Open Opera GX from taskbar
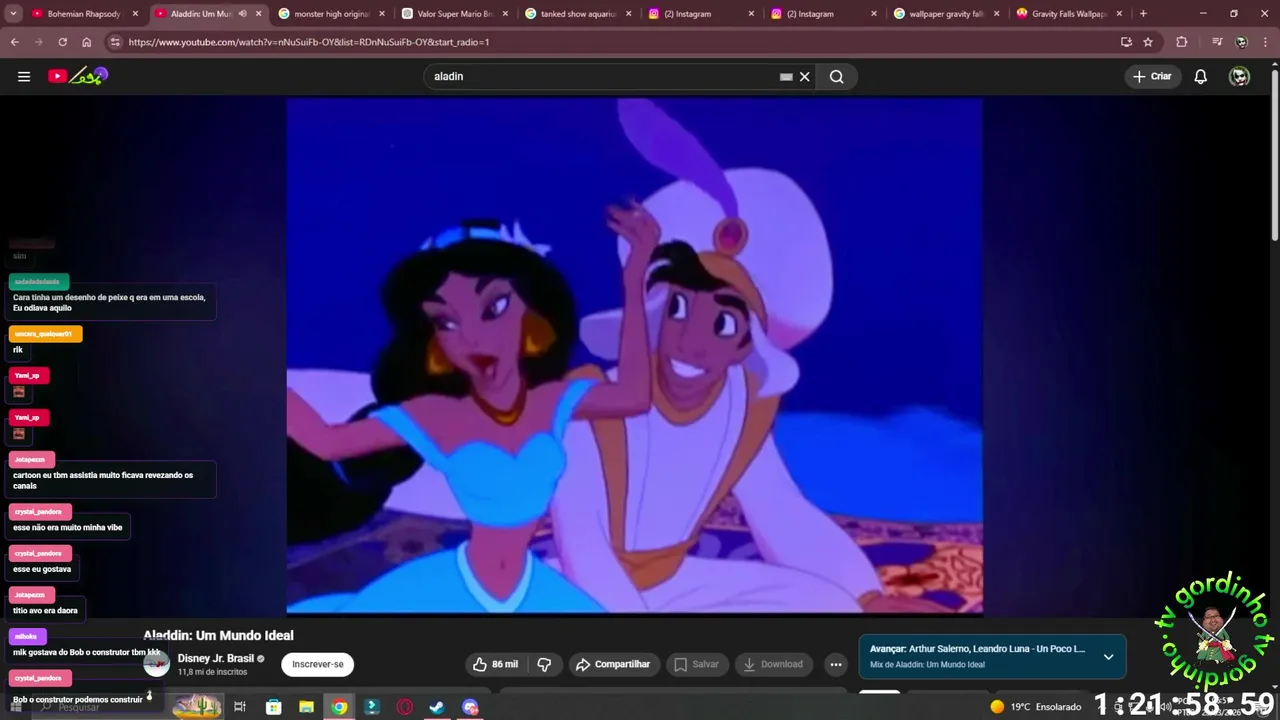This screenshot has height=720, width=1280. 404,707
